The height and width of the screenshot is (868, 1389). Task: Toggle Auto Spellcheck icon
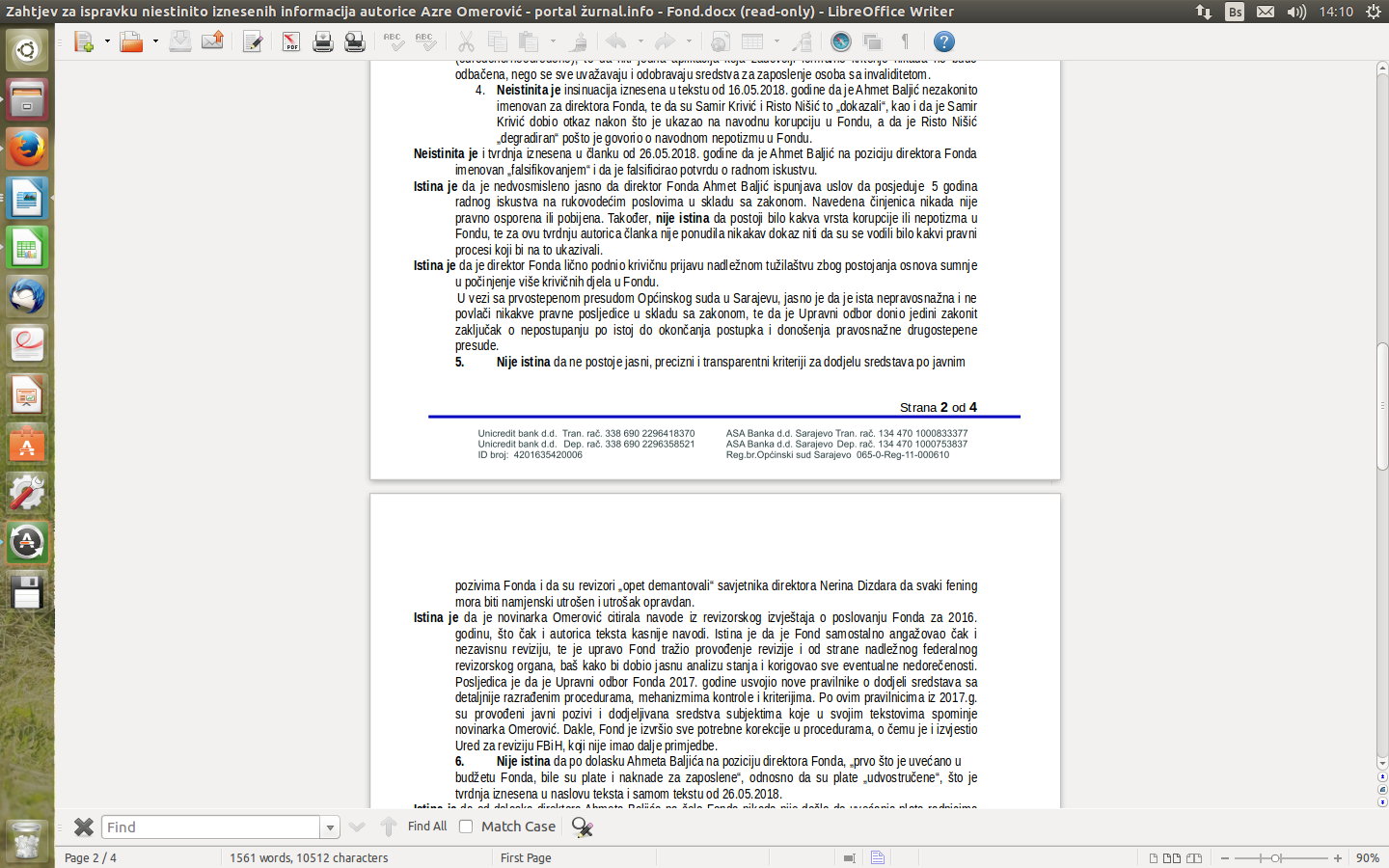pos(425,41)
